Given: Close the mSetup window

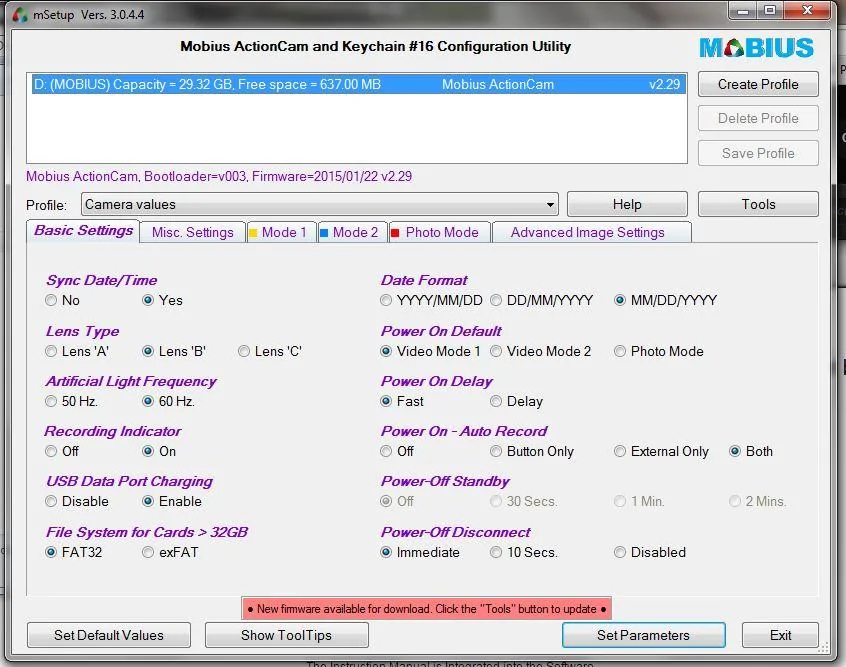Looking at the screenshot, I should [807, 11].
